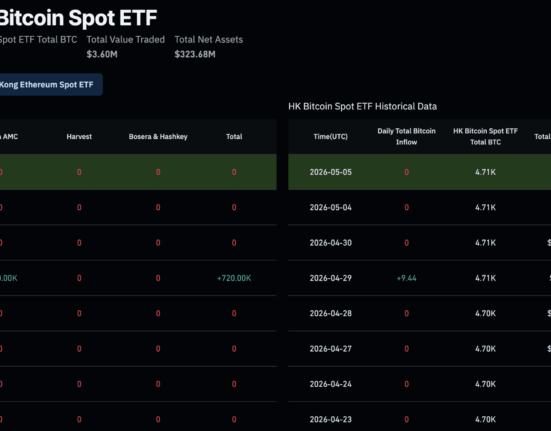Click the Daily Total Bitcoin Inflow header

click(407, 137)
